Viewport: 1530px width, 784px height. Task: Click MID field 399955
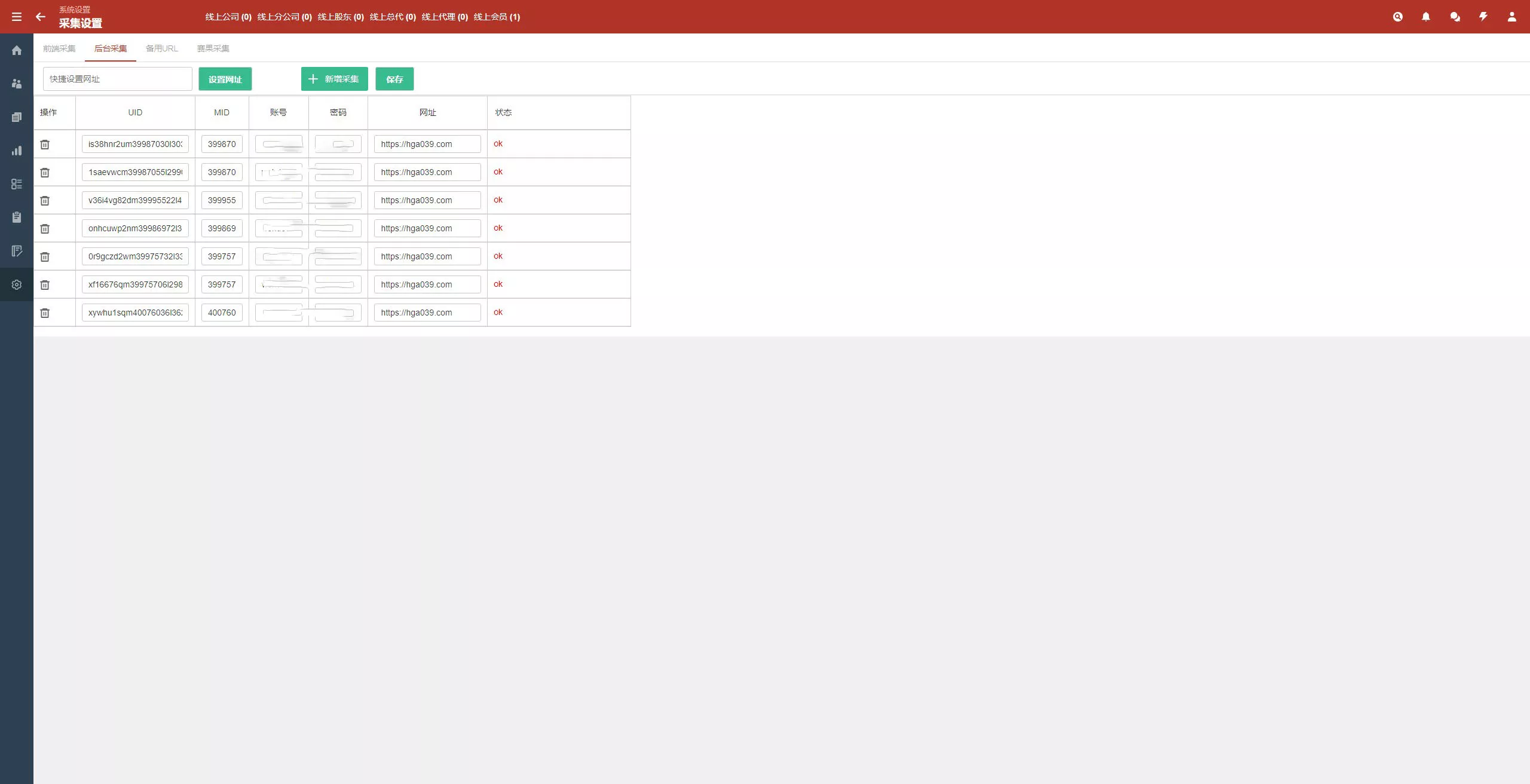pos(222,200)
